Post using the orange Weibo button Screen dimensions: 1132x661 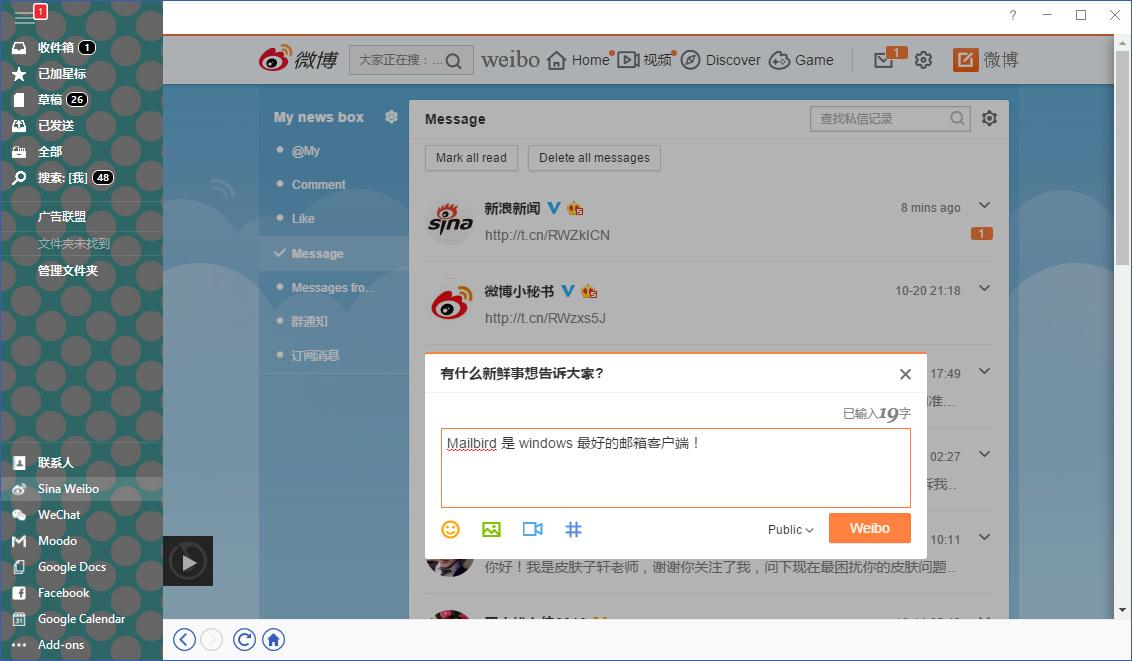coord(869,528)
